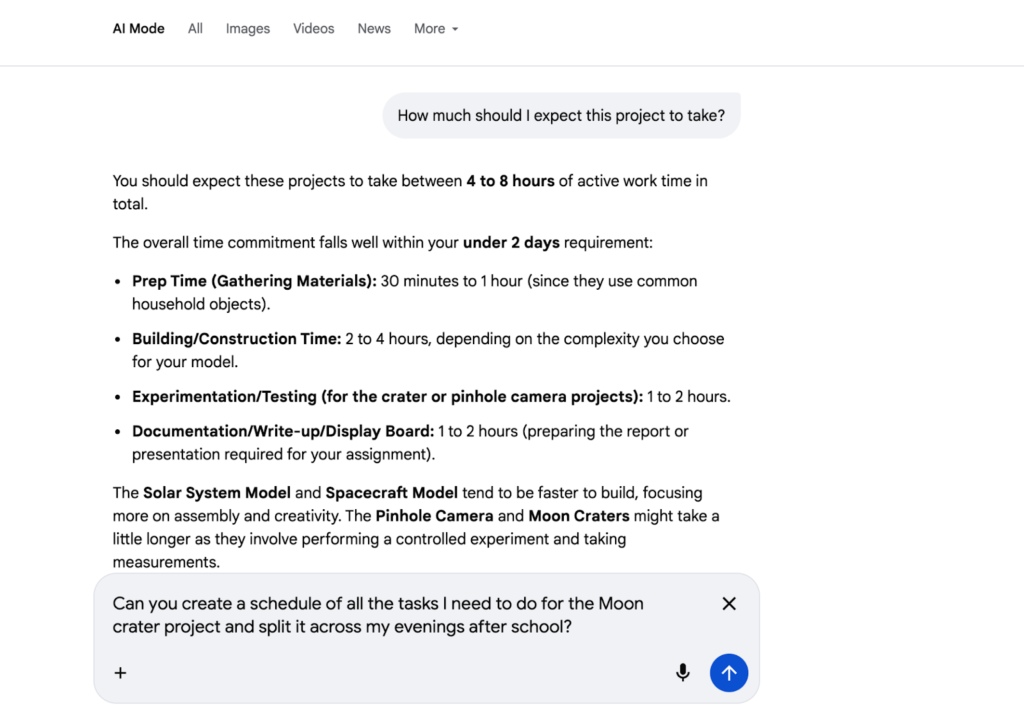
Task: Activate the microphone voice input icon
Action: pos(683,672)
